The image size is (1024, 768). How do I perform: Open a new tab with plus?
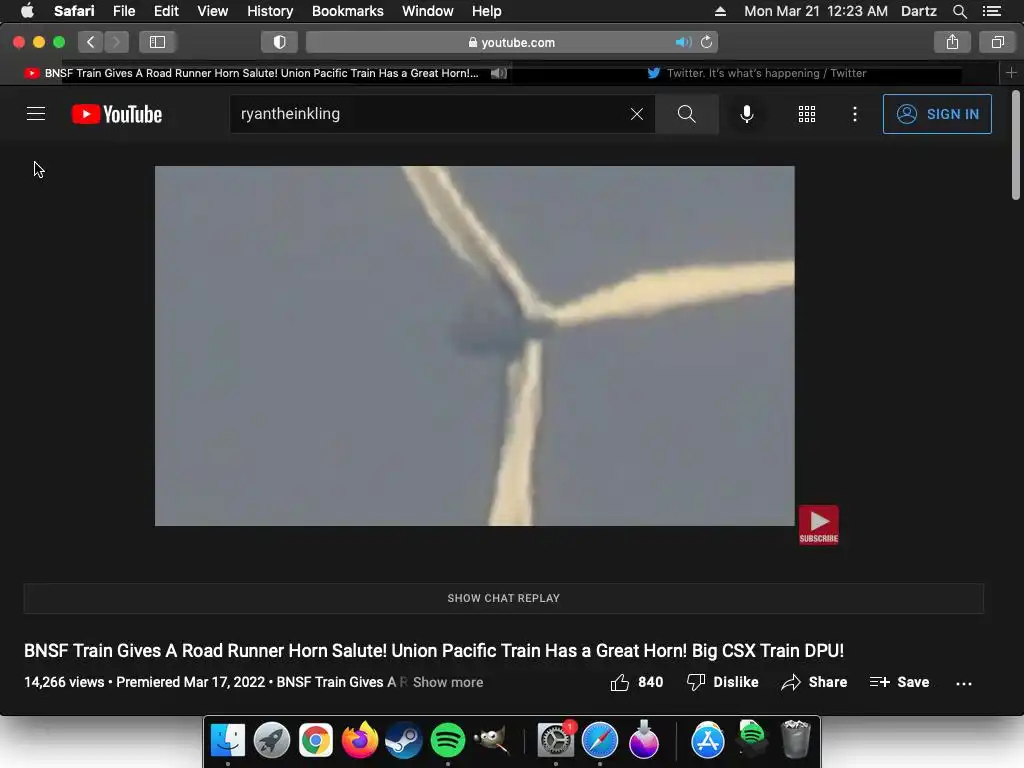coord(1011,73)
